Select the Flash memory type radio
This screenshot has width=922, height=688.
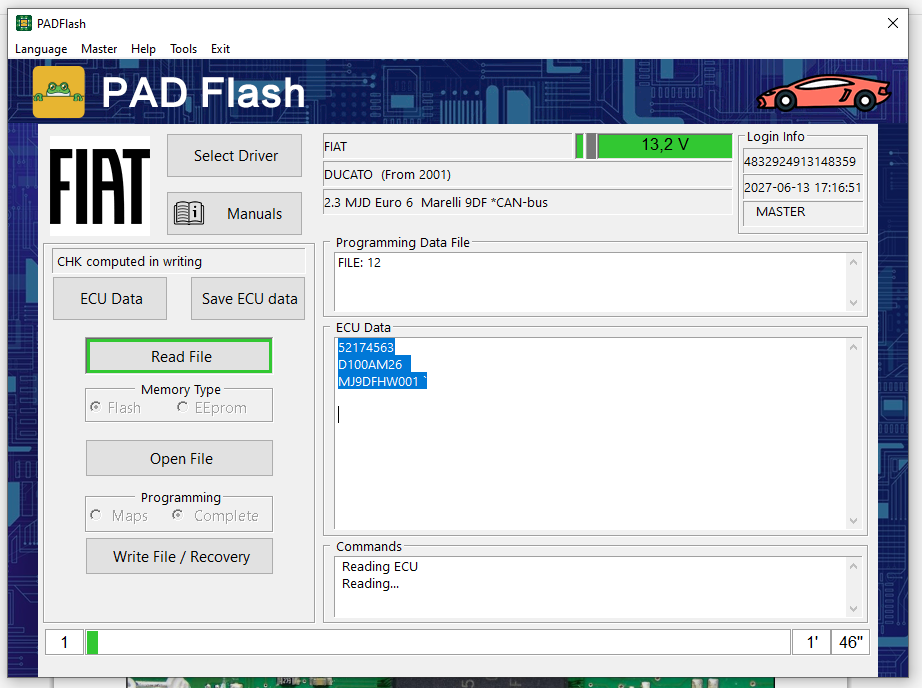pyautogui.click(x=95, y=407)
